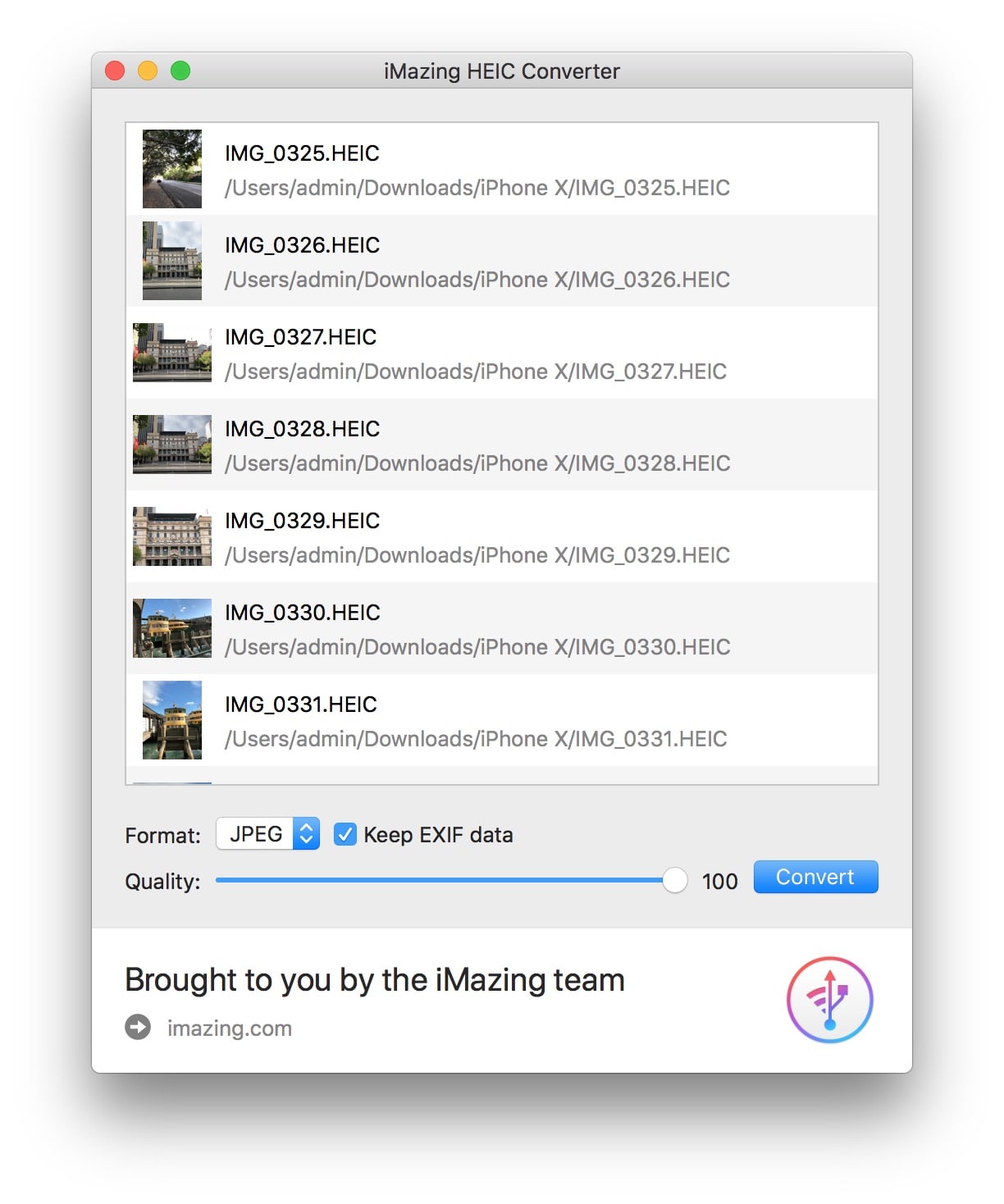Click the IMG_0326.HEIC thumbnail image

[171, 260]
